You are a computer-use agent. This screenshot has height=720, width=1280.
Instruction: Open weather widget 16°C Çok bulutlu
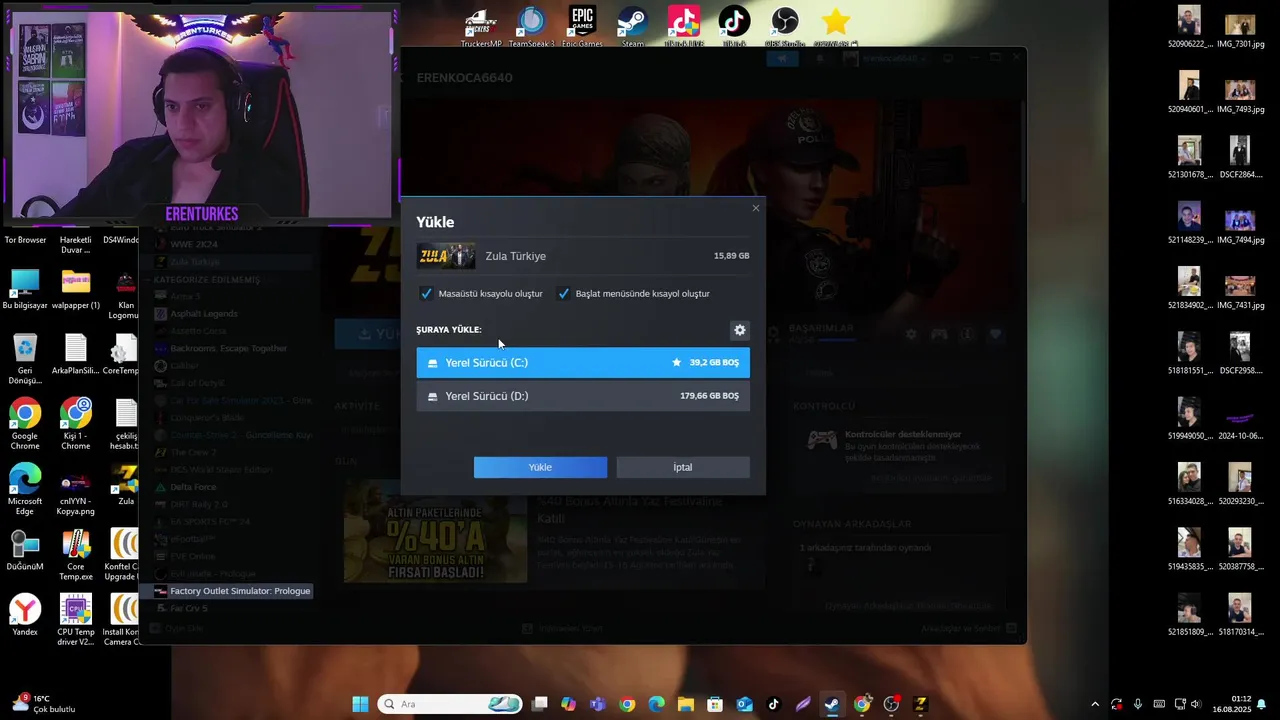click(42, 704)
